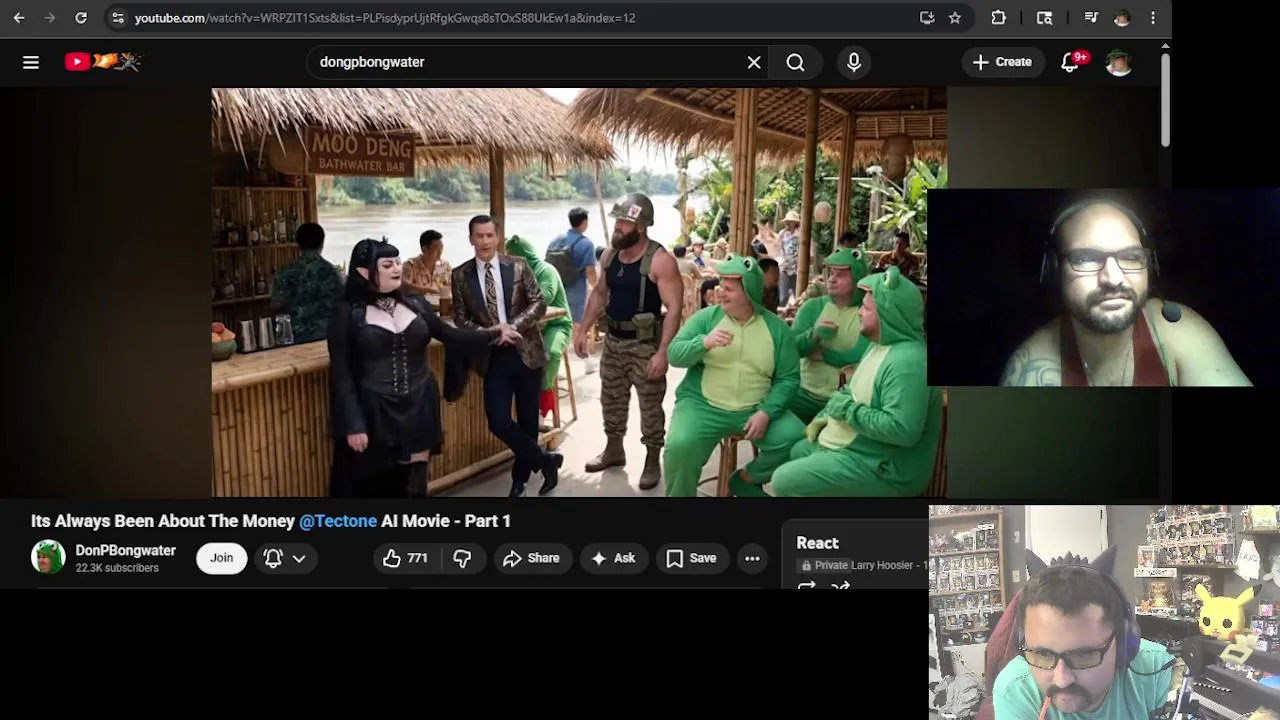The height and width of the screenshot is (720, 1280).
Task: Toggle loop playlist icon in React panel
Action: [806, 587]
